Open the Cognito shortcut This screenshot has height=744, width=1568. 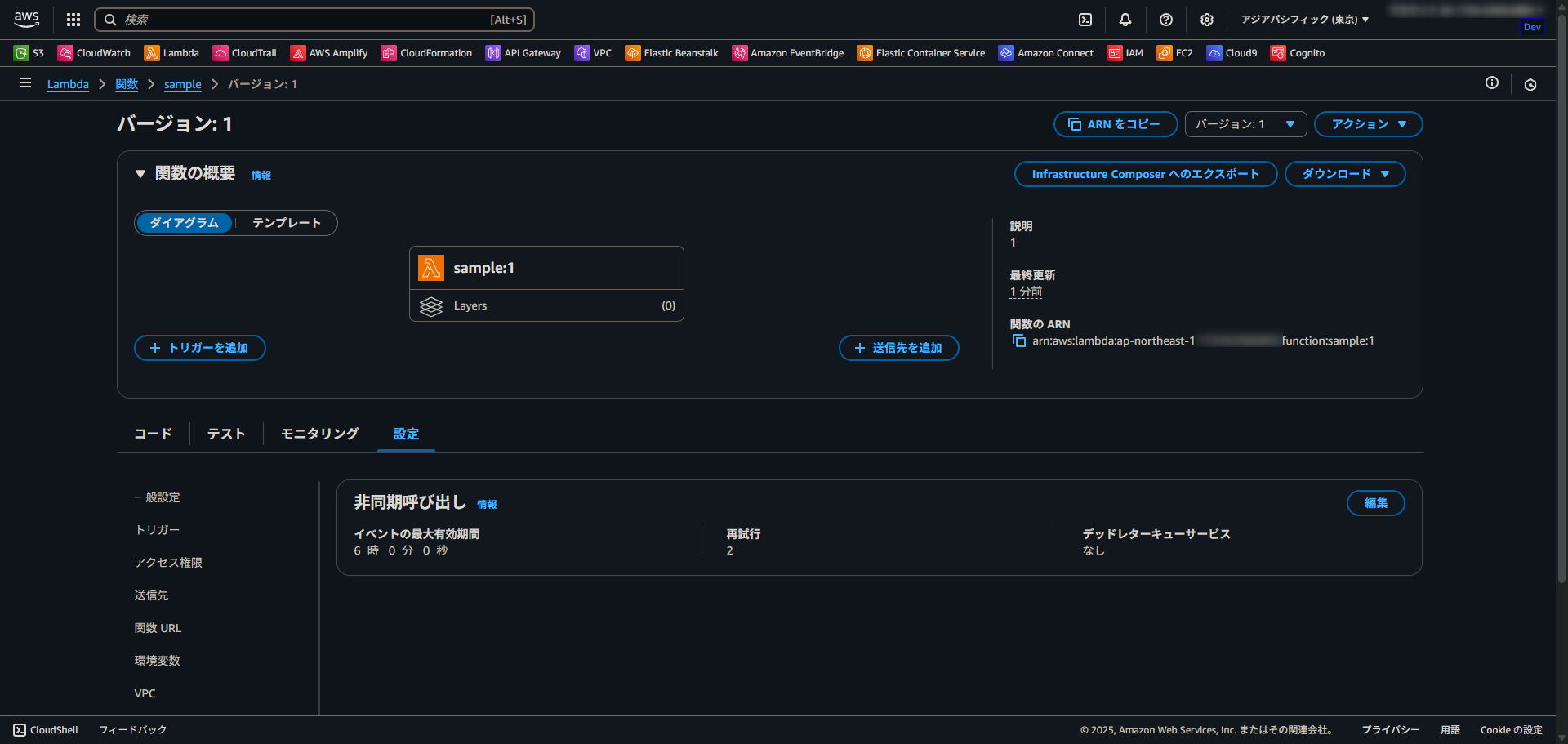[1298, 53]
